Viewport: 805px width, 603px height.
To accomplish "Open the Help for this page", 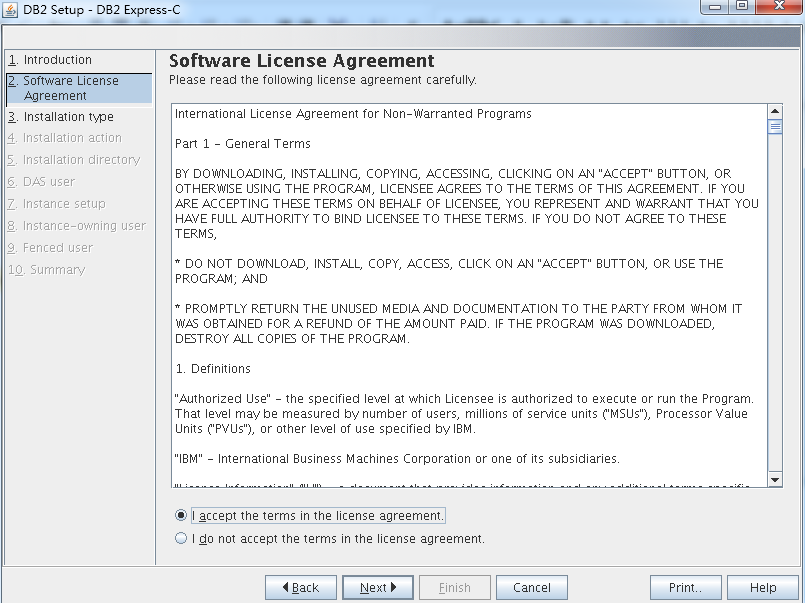I will (763, 588).
